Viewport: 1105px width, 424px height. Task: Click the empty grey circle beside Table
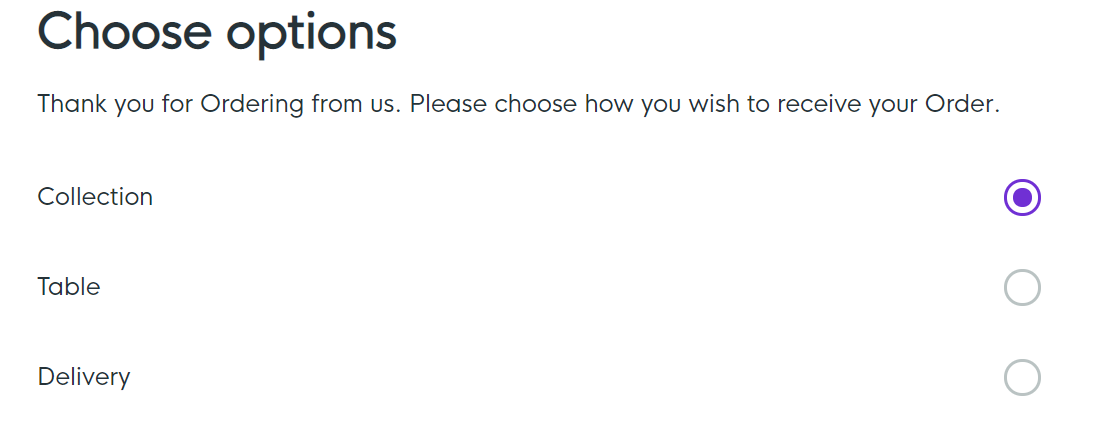click(1022, 288)
